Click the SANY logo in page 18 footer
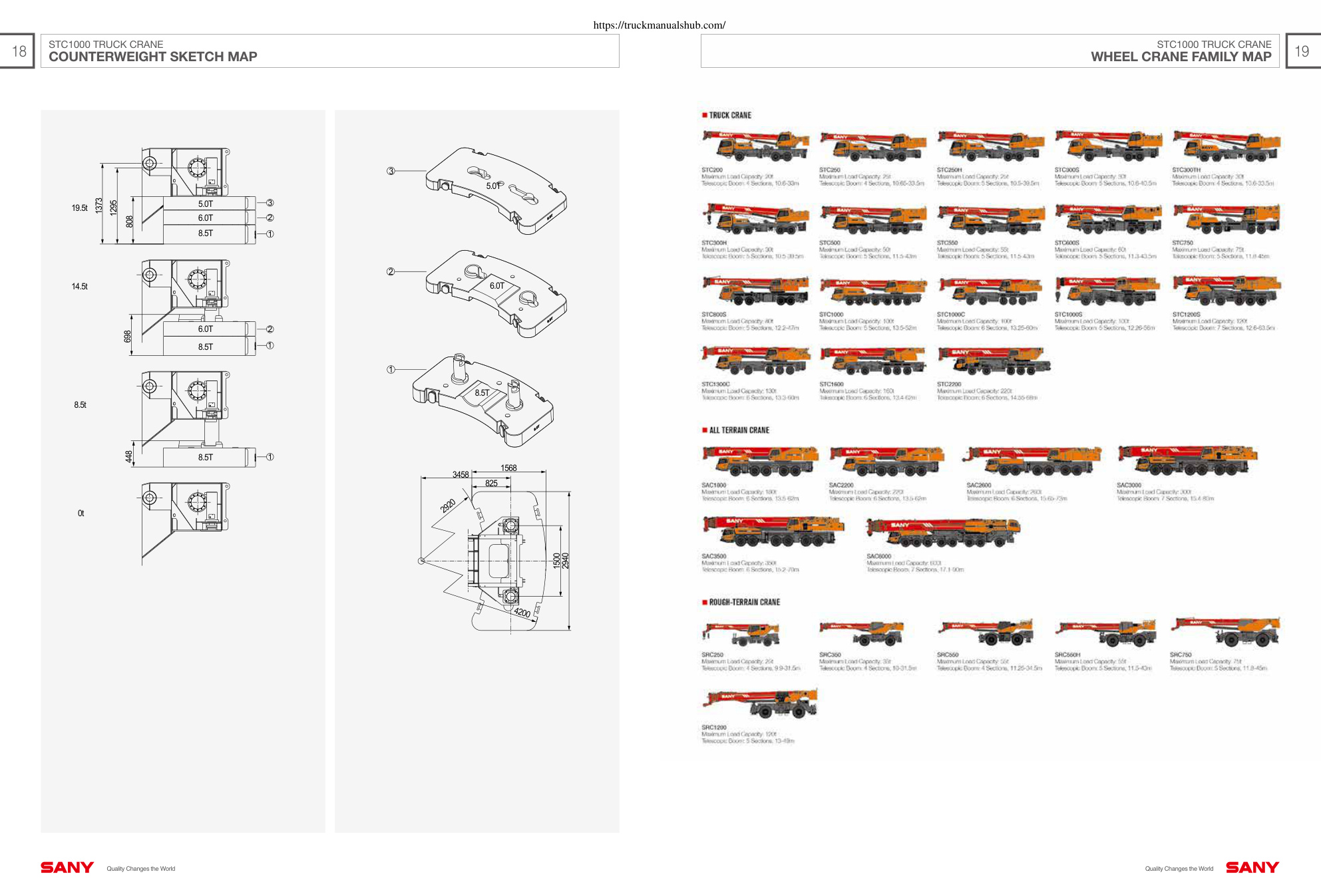 (x=67, y=867)
